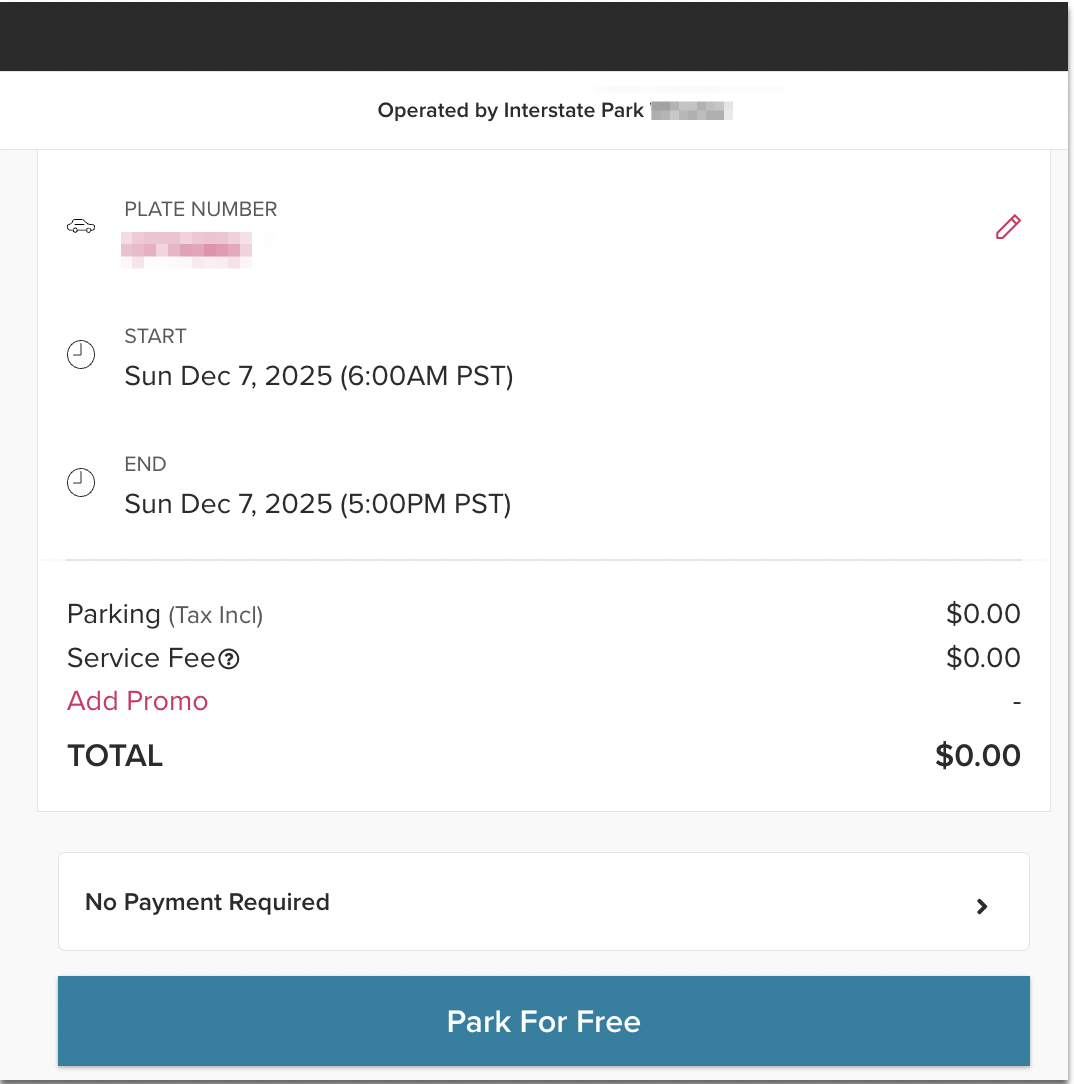Expand the No Payment Required section

pyautogui.click(x=544, y=901)
